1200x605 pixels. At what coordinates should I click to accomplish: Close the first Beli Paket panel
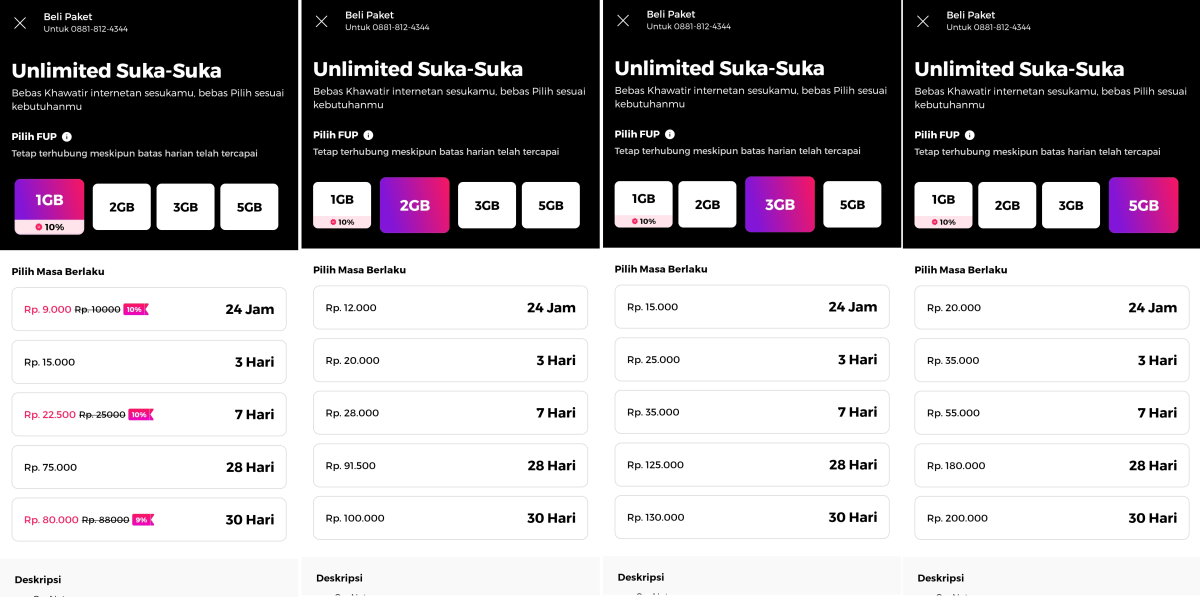pyautogui.click(x=20, y=21)
